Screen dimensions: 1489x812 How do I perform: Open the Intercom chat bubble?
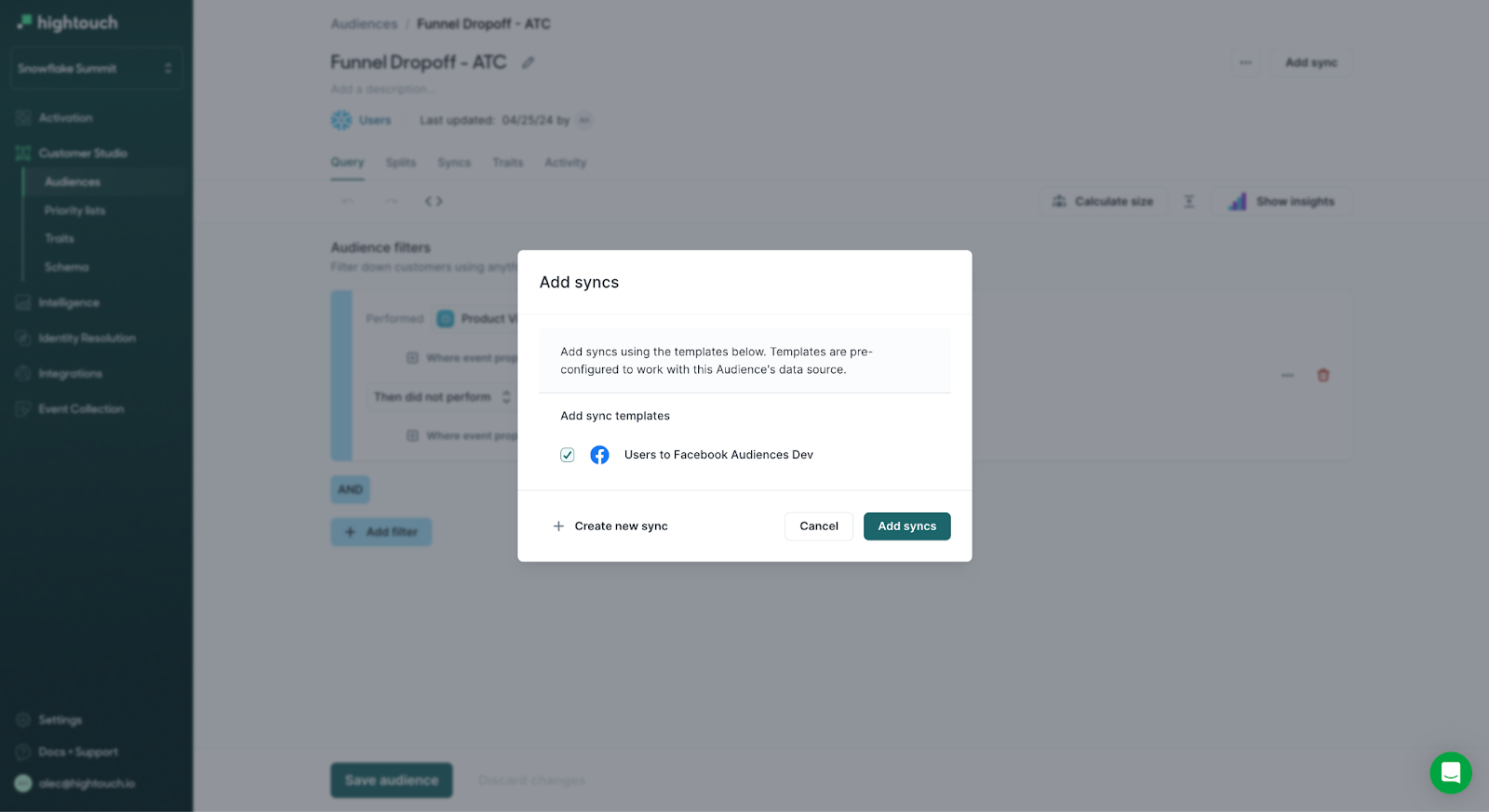(x=1450, y=772)
